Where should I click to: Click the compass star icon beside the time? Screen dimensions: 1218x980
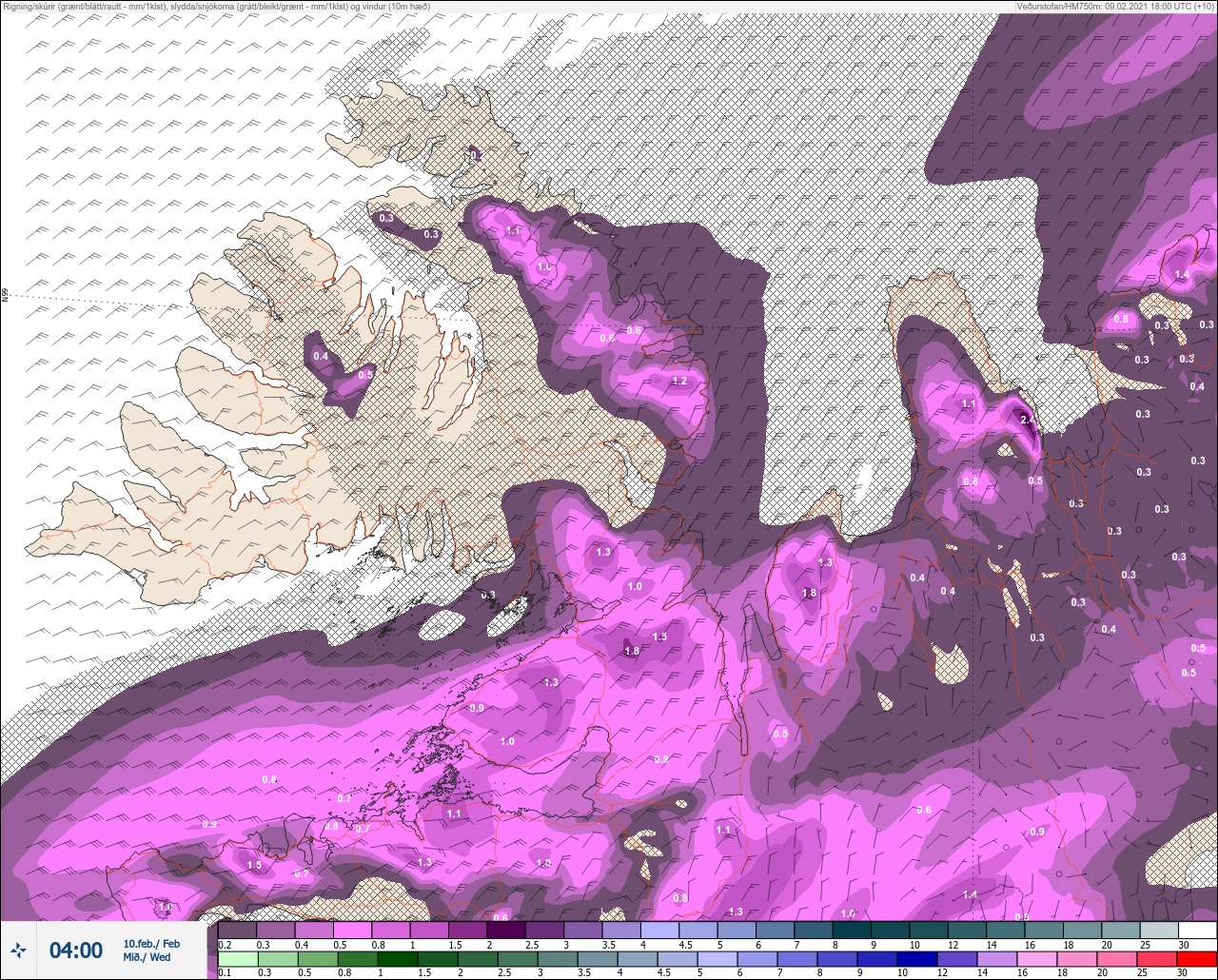[x=19, y=950]
